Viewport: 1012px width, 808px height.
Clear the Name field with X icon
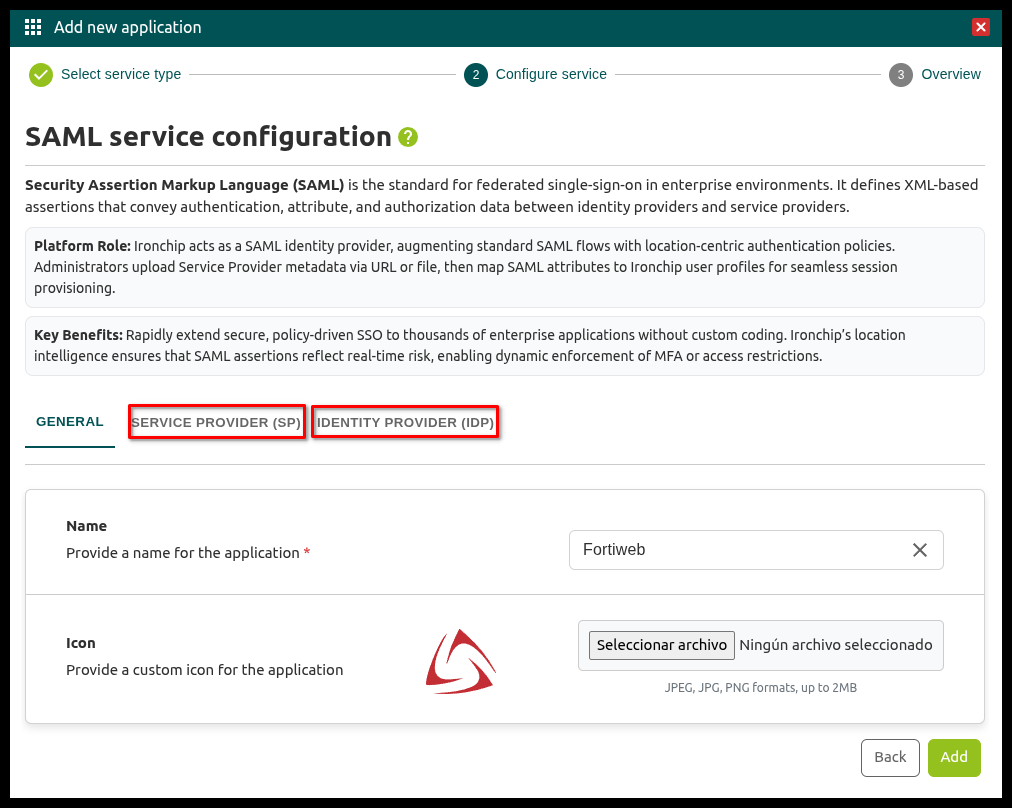click(920, 550)
